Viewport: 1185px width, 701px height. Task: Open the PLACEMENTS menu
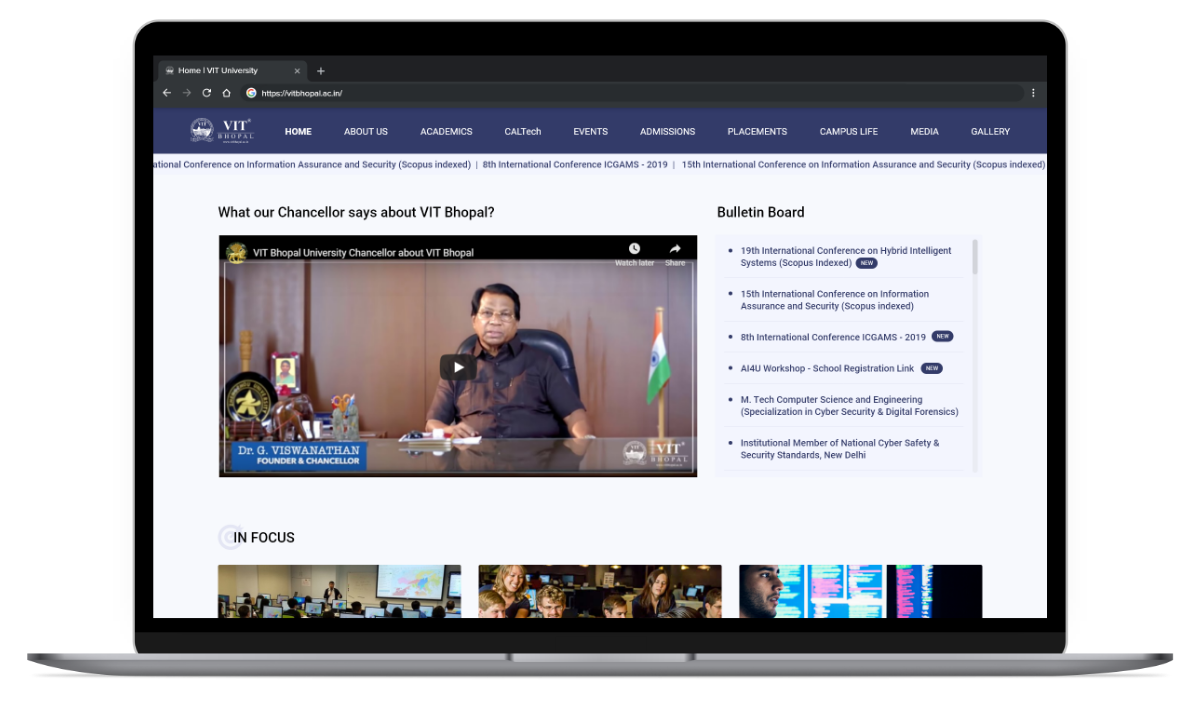point(757,131)
